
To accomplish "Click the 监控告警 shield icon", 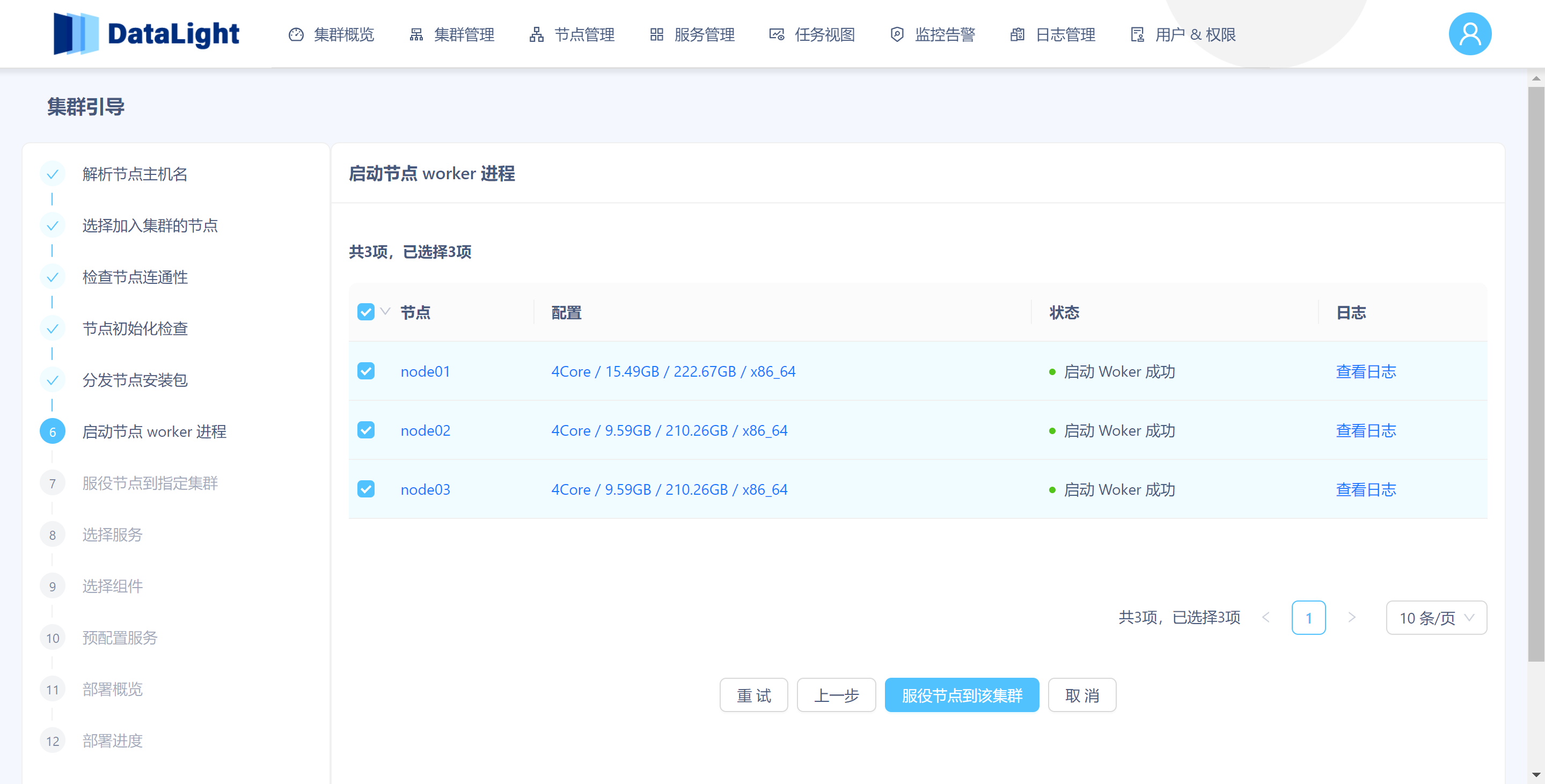I will [897, 35].
